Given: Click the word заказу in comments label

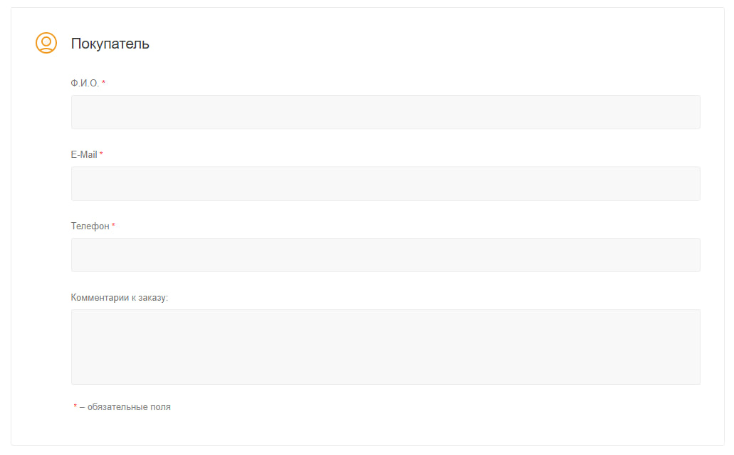Looking at the screenshot, I should pos(153,298).
